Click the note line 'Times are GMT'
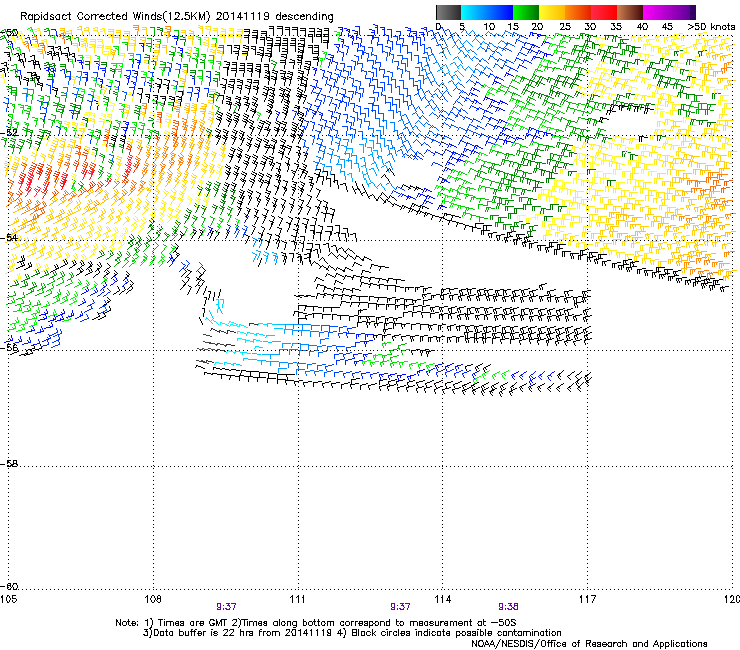The height and width of the screenshot is (650, 740). [316, 623]
